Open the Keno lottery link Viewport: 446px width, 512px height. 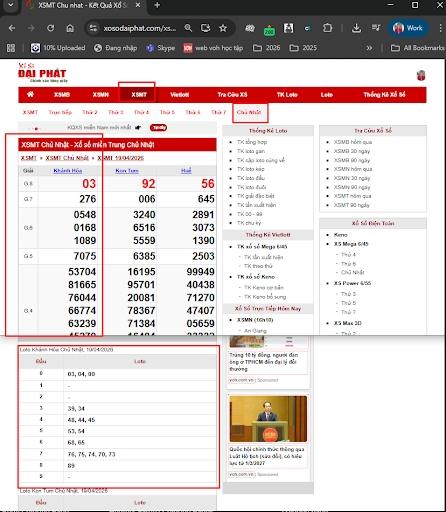(x=341, y=235)
